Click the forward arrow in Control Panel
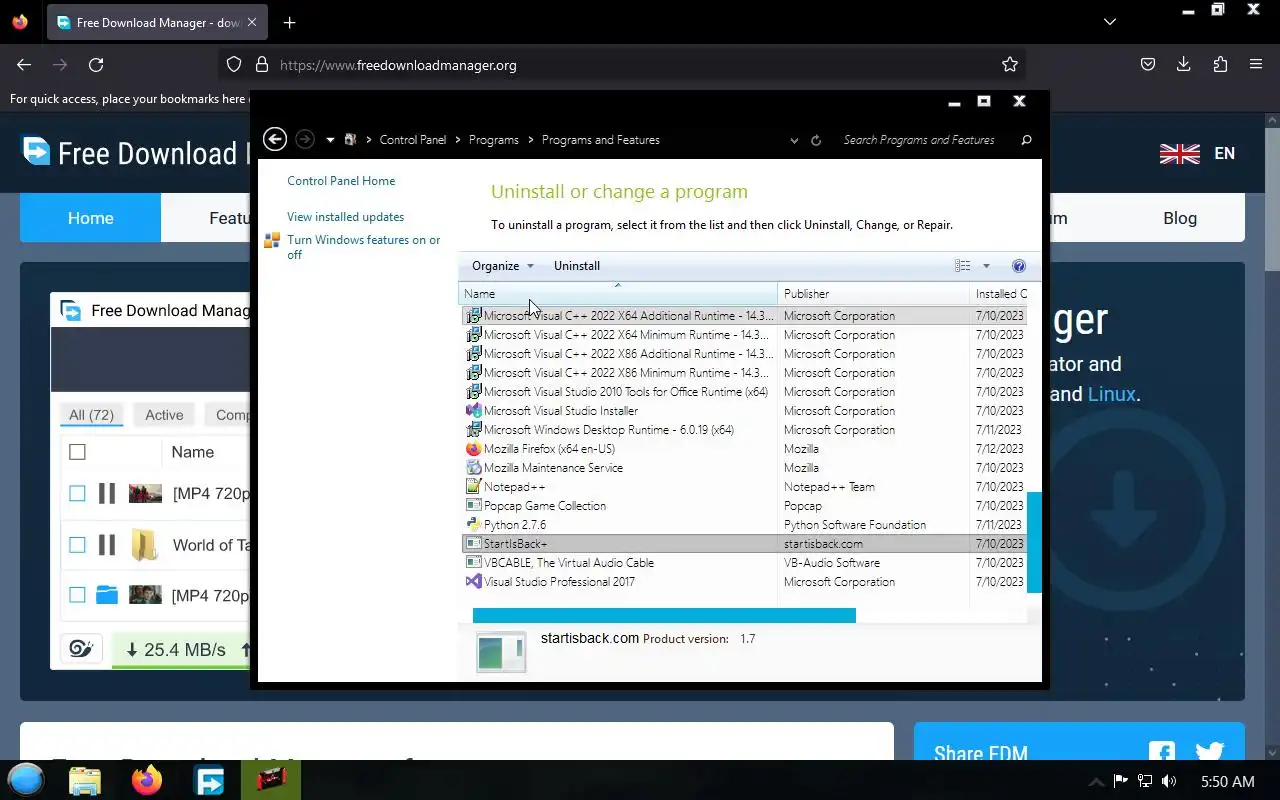Viewport: 1280px width, 800px height. (x=306, y=140)
